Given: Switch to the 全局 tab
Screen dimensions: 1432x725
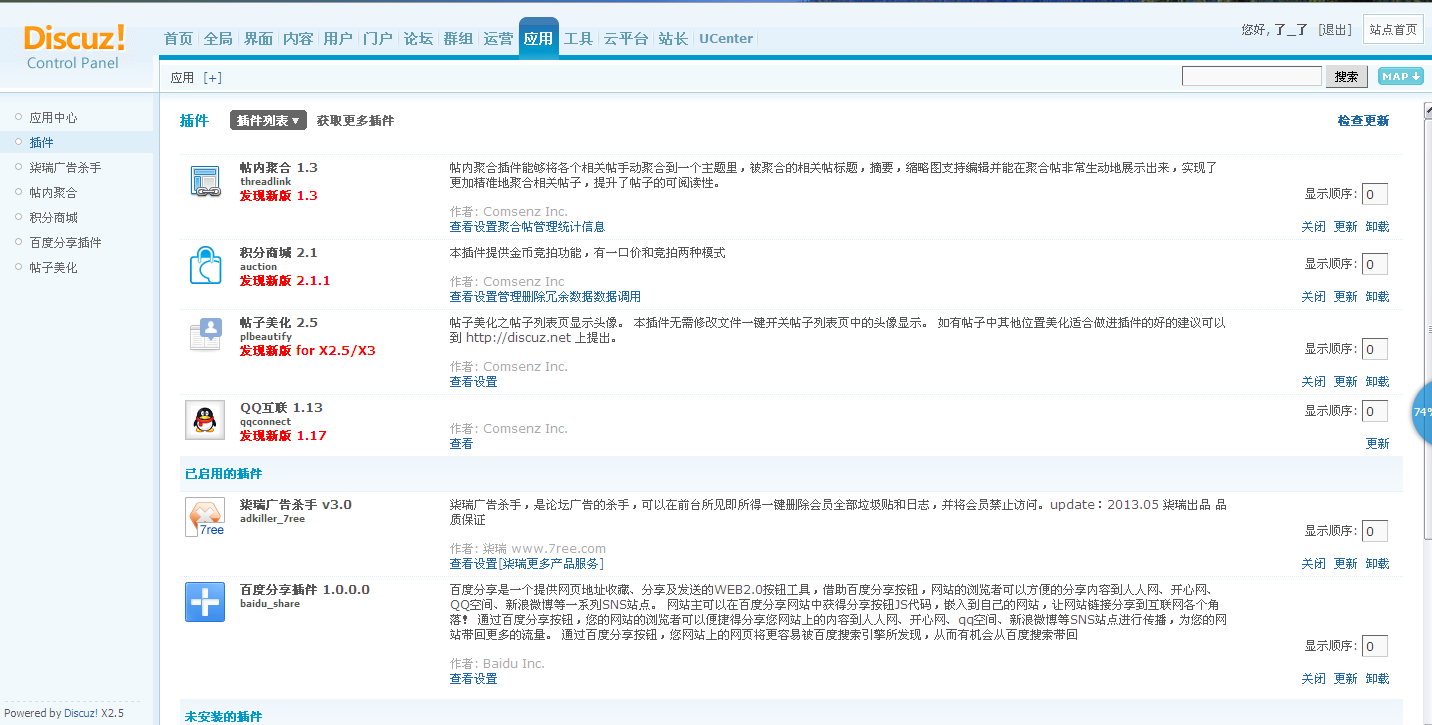Looking at the screenshot, I should [x=218, y=39].
